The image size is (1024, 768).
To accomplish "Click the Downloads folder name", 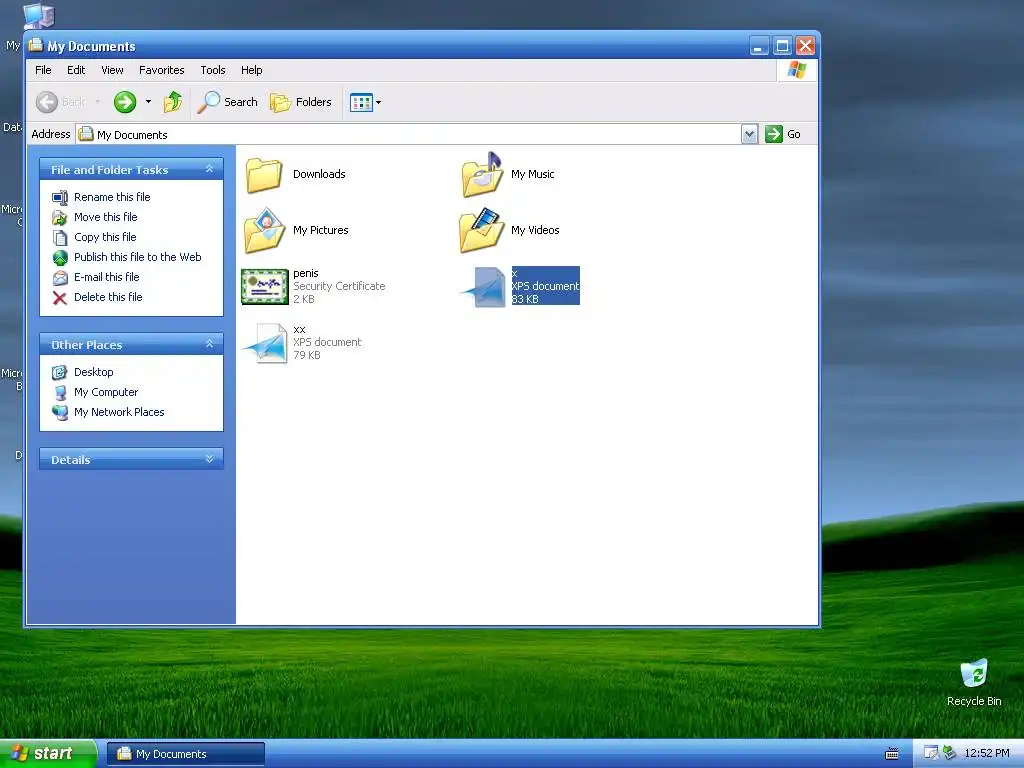I will pyautogui.click(x=319, y=174).
